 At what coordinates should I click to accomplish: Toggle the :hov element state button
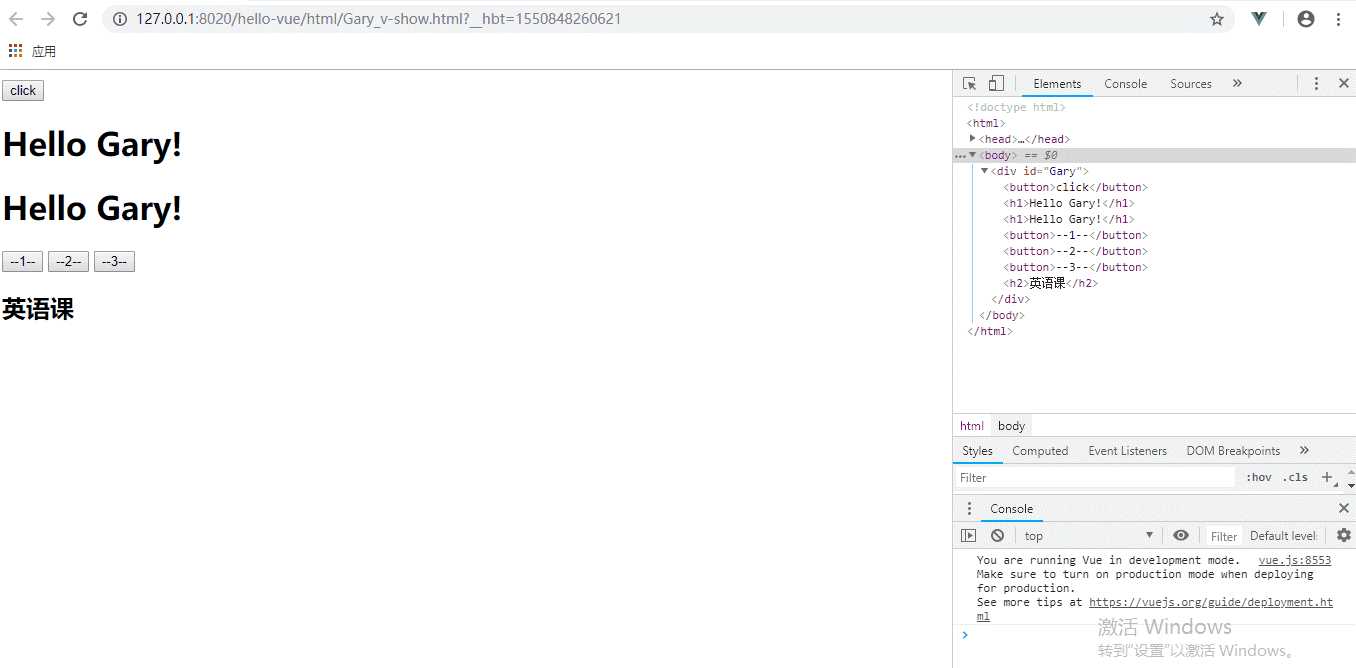pos(1259,478)
